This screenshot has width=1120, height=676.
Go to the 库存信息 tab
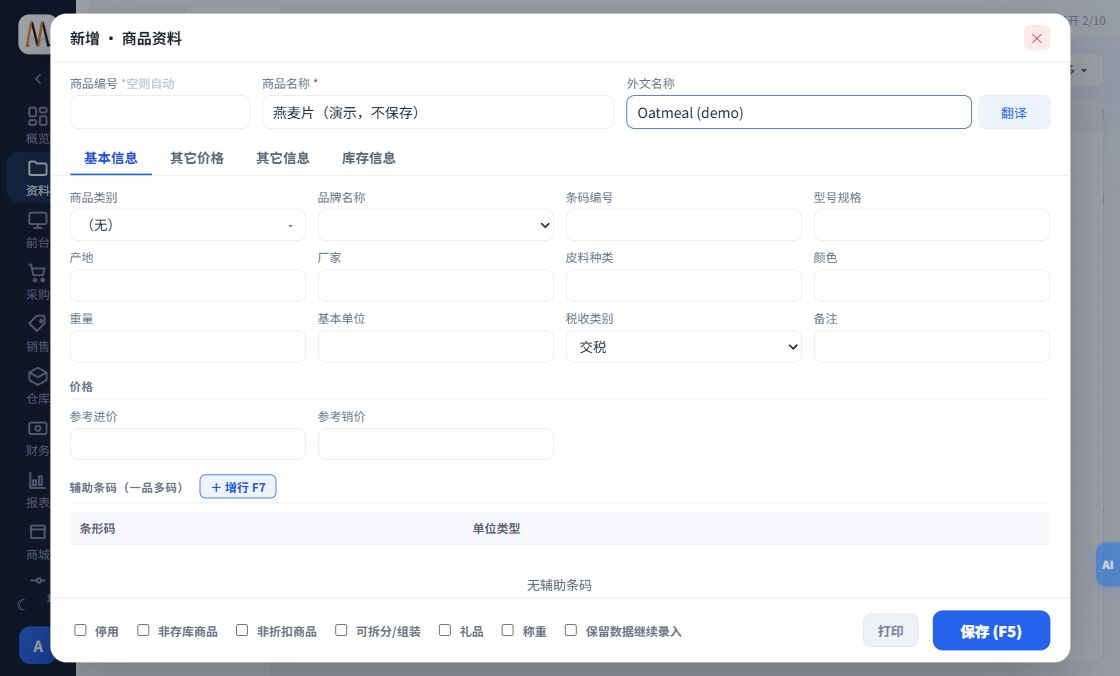(369, 158)
